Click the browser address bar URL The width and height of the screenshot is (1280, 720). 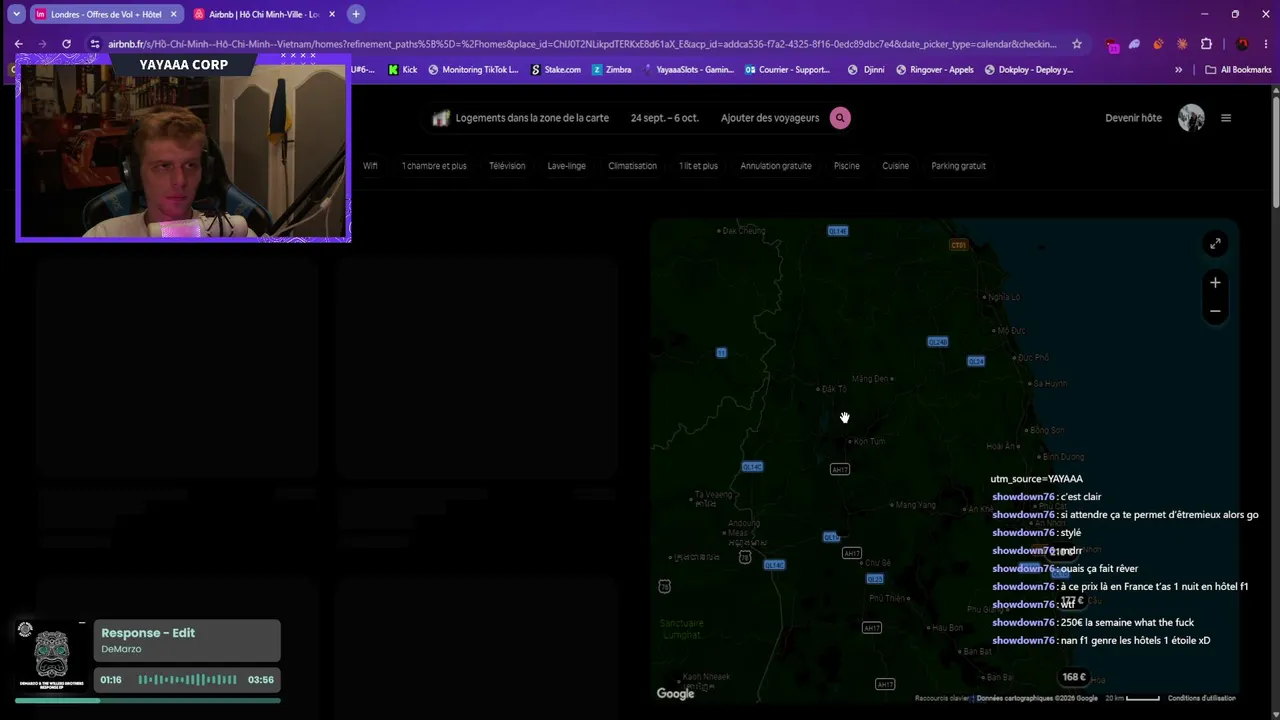point(582,44)
